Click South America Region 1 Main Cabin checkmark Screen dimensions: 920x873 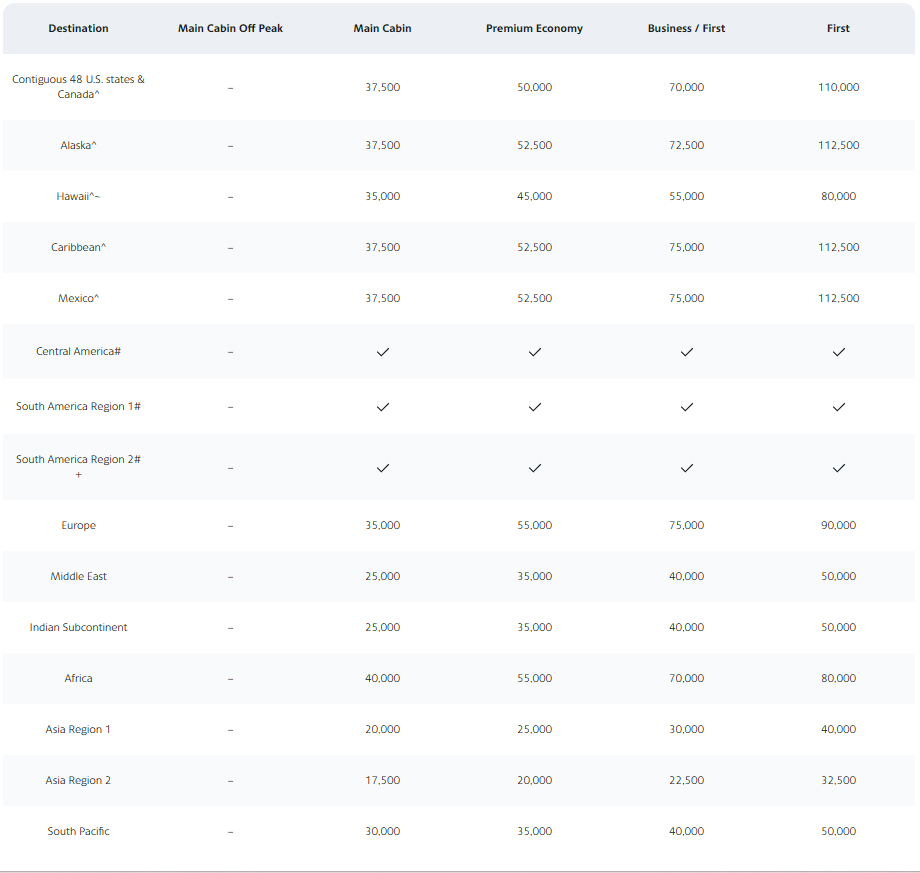point(383,407)
